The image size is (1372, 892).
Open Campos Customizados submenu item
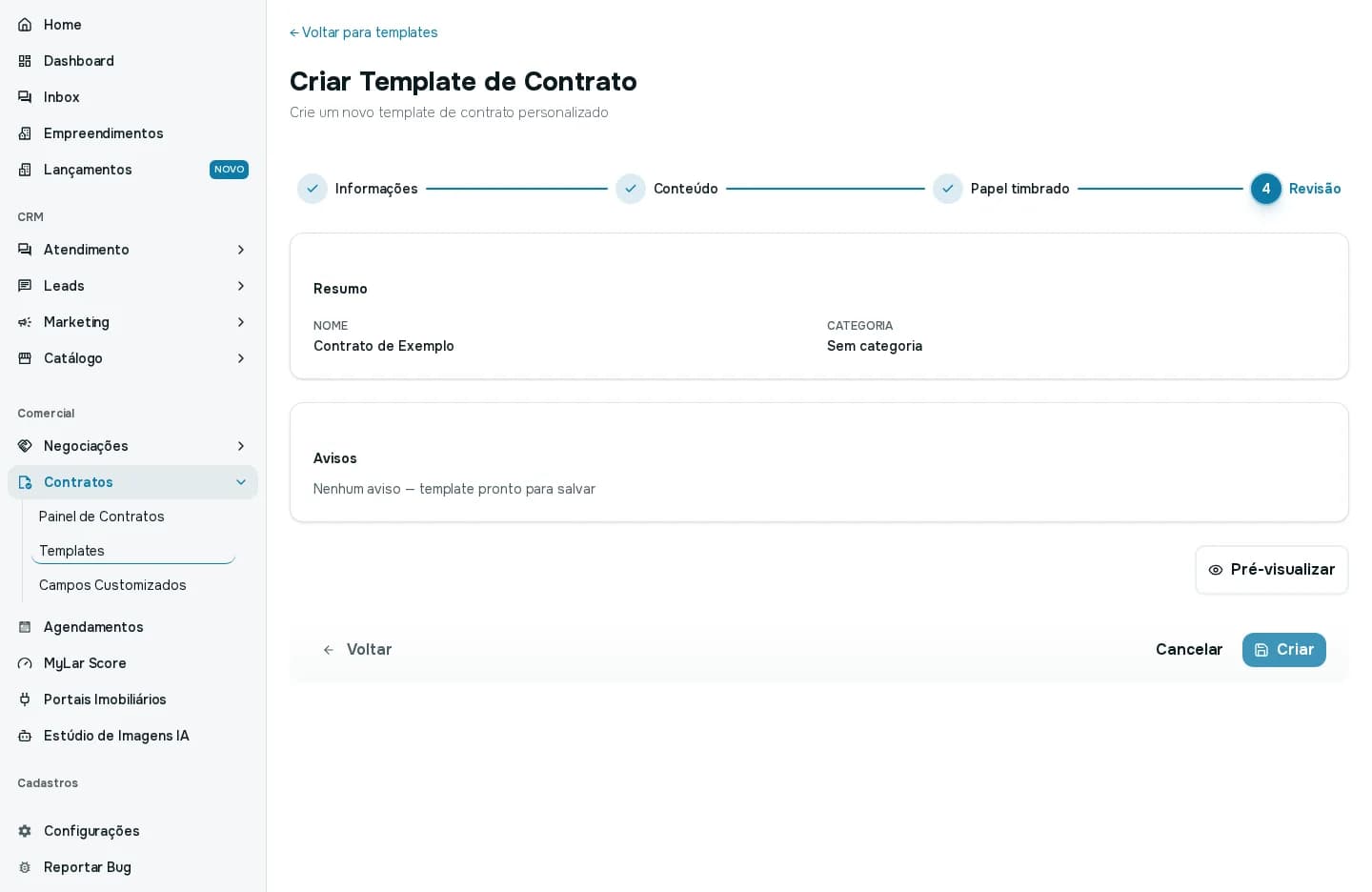pos(133,585)
